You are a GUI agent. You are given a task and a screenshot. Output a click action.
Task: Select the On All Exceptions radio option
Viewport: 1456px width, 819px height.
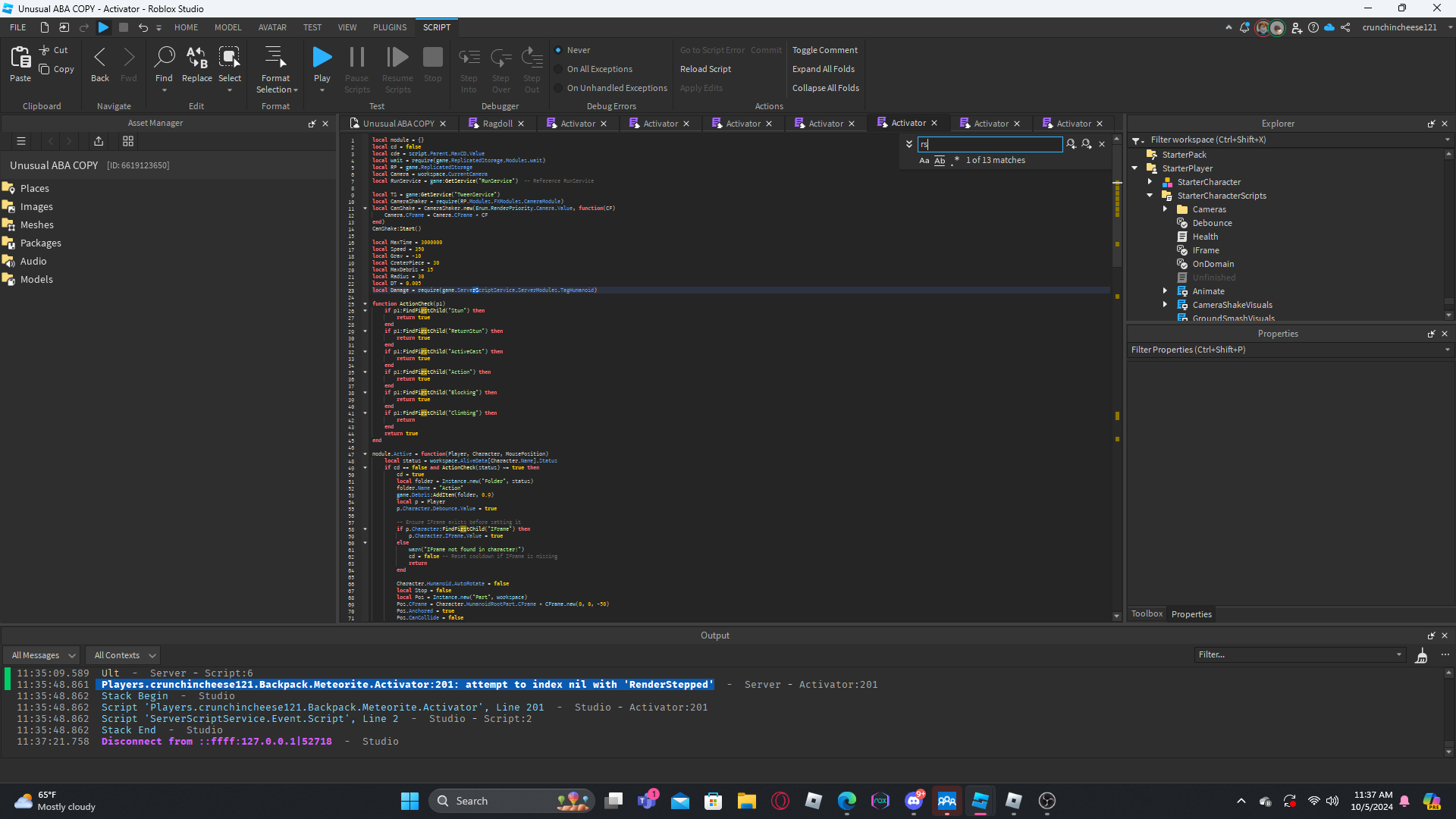tap(559, 69)
